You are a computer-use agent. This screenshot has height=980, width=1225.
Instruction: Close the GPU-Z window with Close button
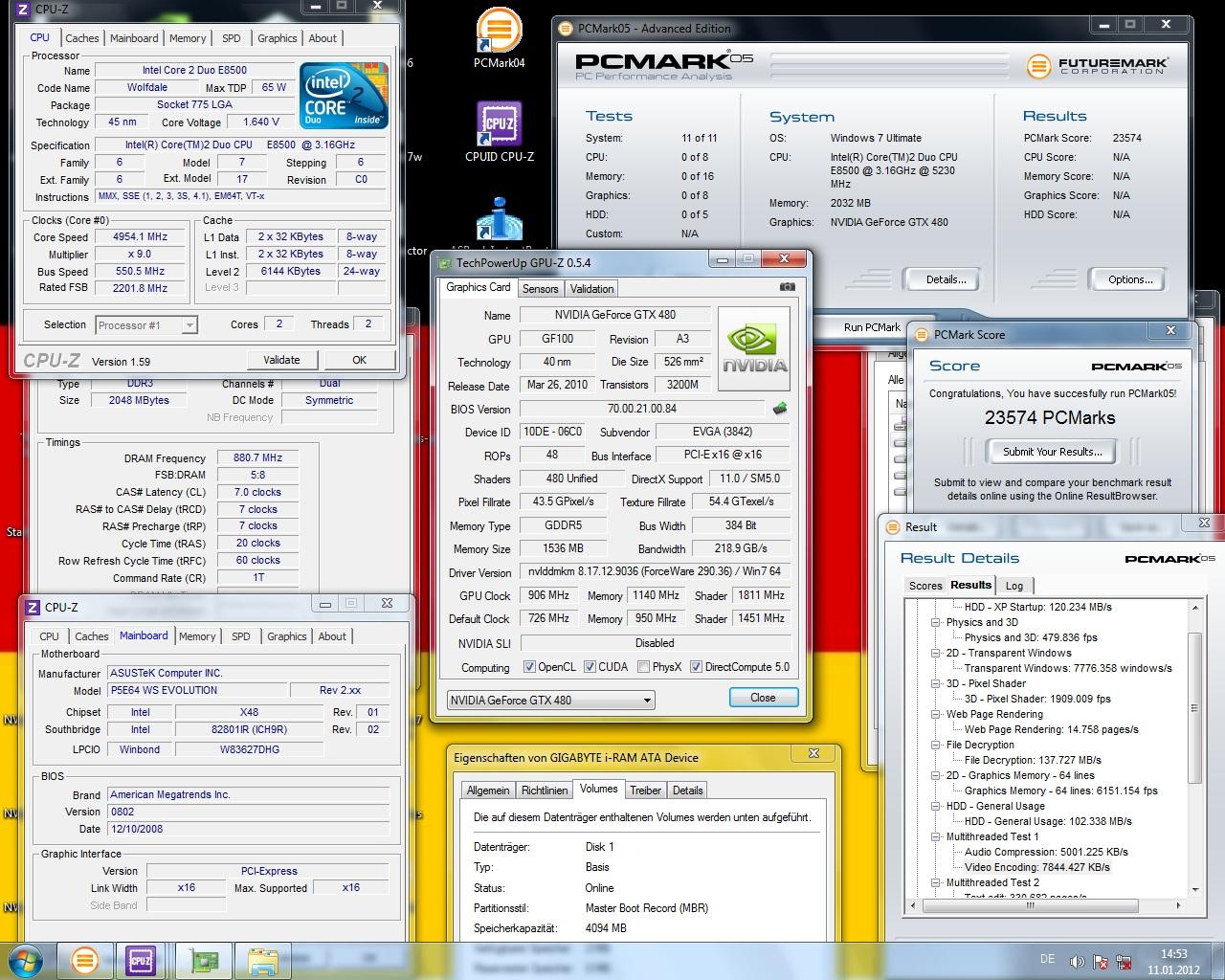763,698
